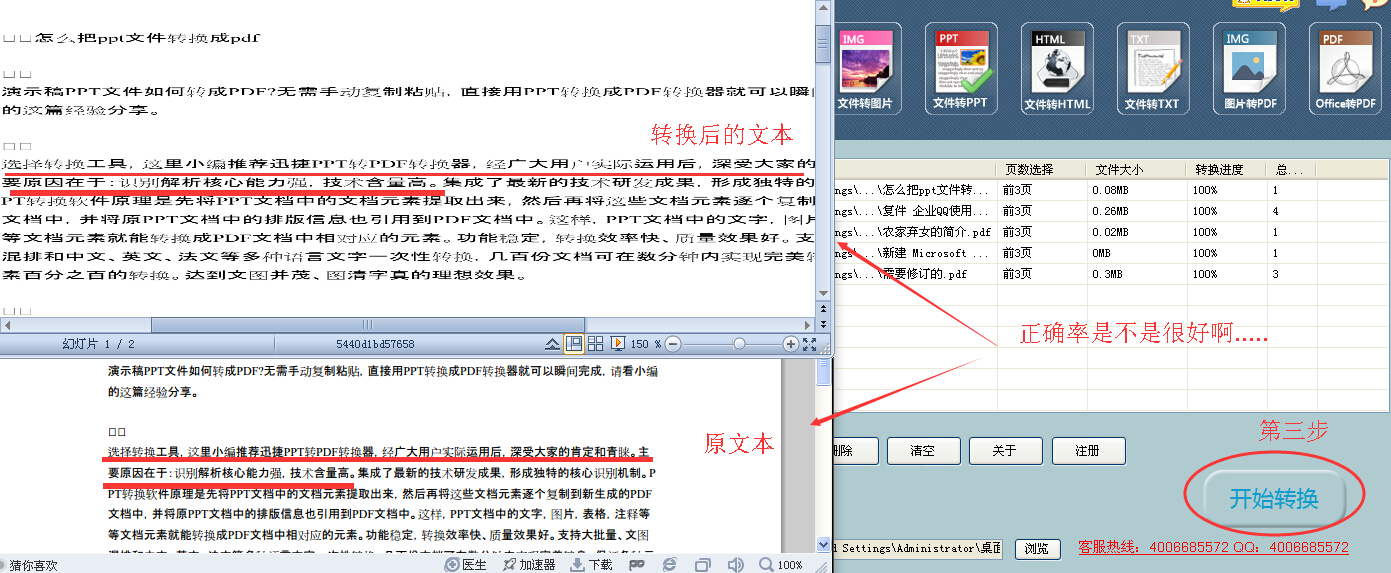Image resolution: width=1391 pixels, height=573 pixels.
Task: Open browser zoom 100% magnifier
Action: 780,565
